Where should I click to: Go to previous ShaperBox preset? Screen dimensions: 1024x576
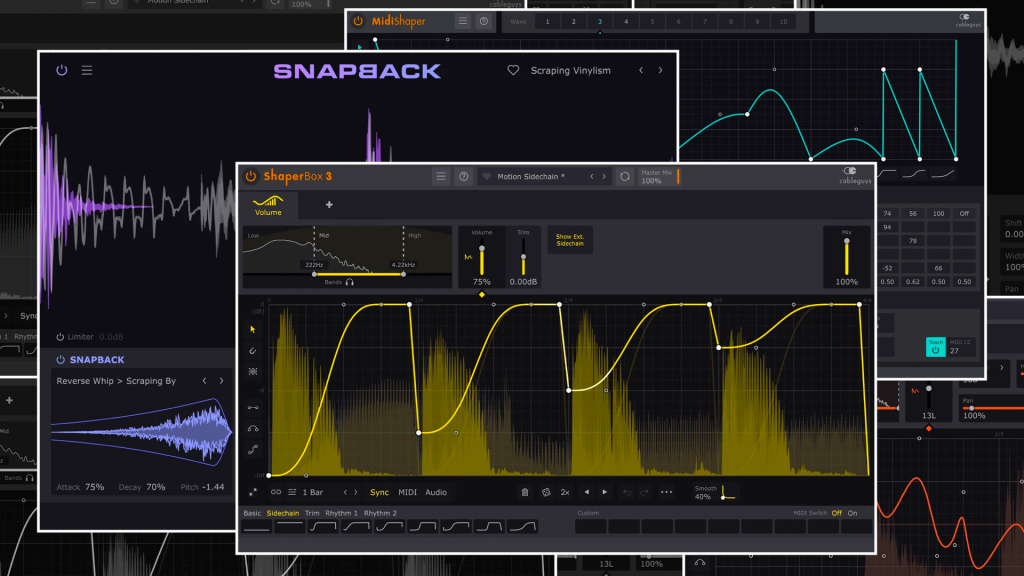pyautogui.click(x=592, y=176)
